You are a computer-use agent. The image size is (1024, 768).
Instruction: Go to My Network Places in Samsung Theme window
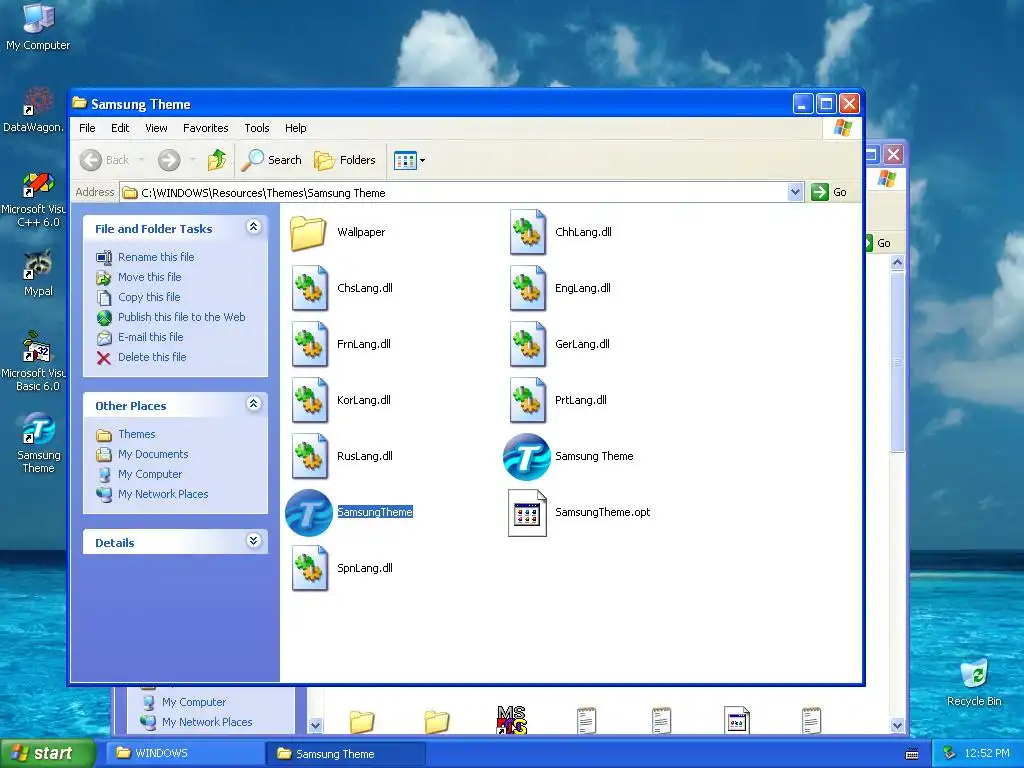pyautogui.click(x=163, y=494)
